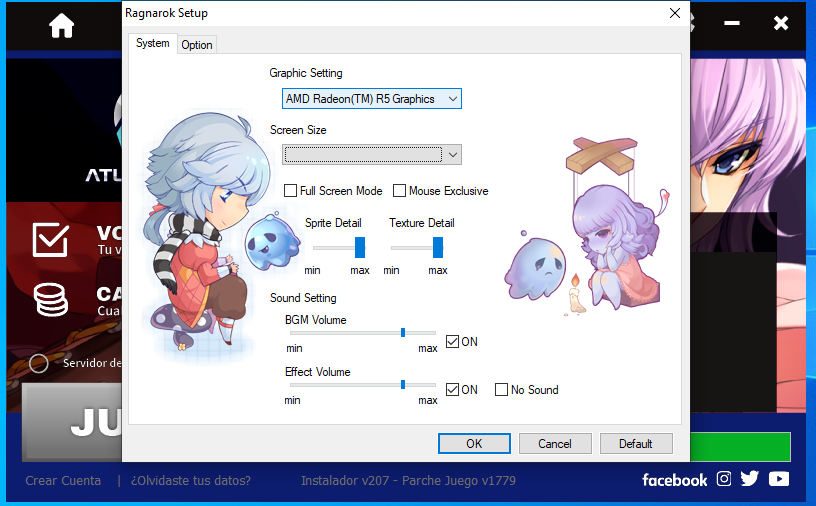
Task: Select the Servidor radio button in launcher
Action: click(x=39, y=363)
